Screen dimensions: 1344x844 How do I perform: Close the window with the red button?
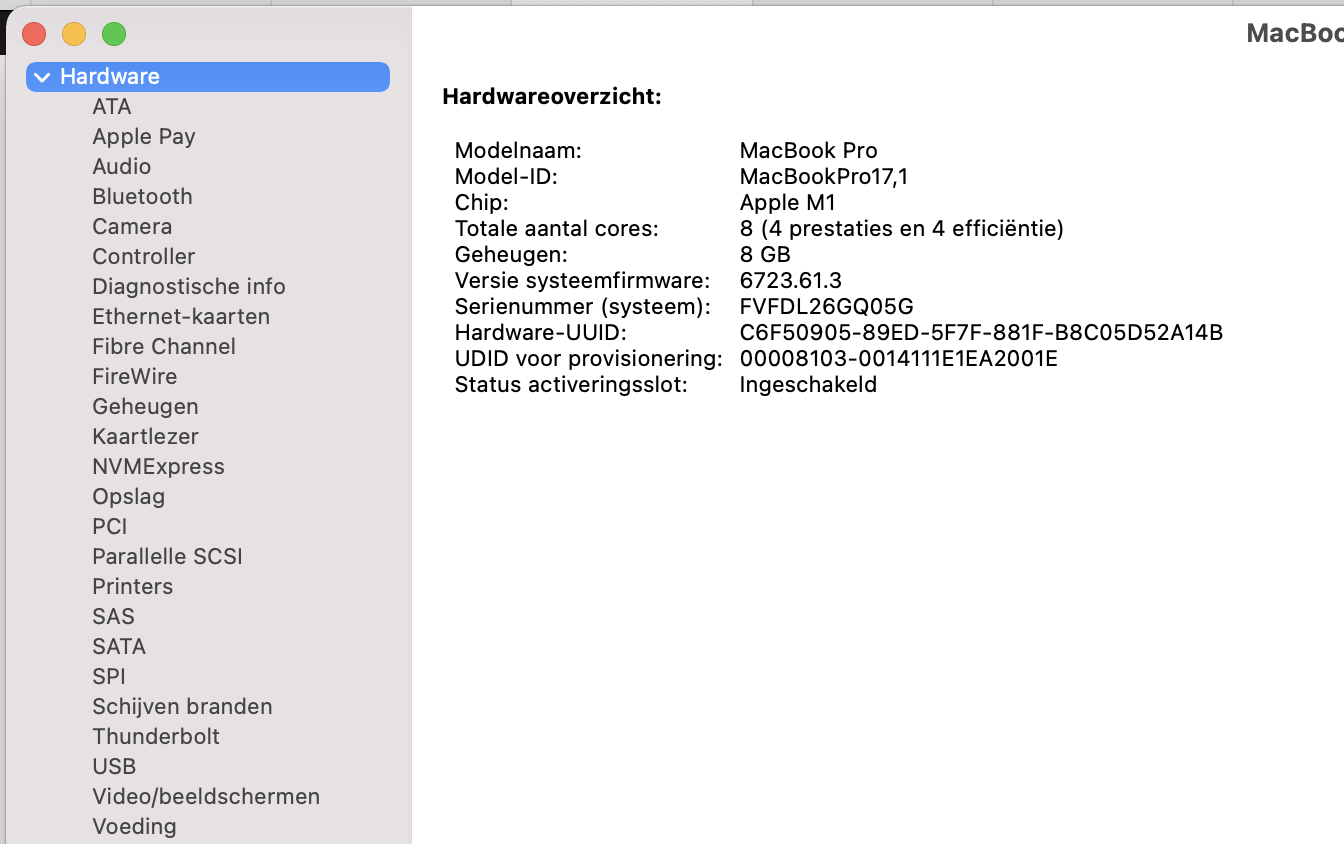click(x=34, y=34)
